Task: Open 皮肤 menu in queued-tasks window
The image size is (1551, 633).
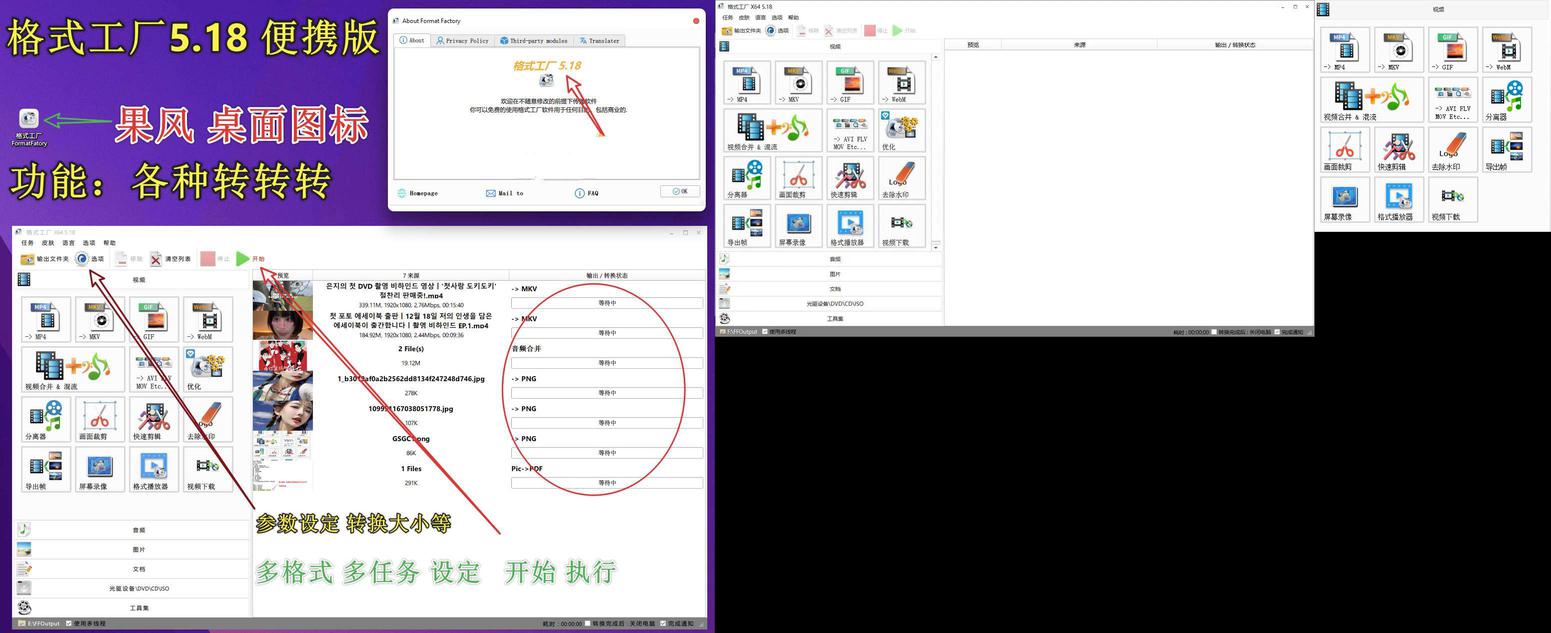Action: point(48,243)
